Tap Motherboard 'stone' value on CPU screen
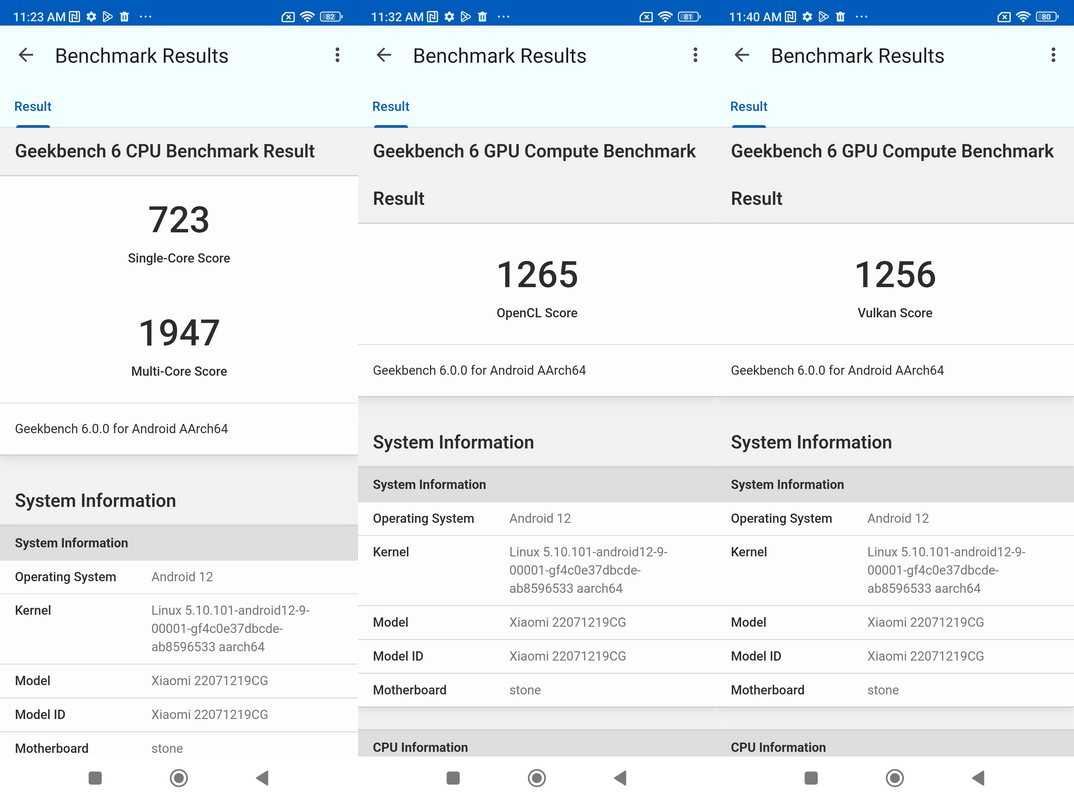The height and width of the screenshot is (800, 1074). coord(167,749)
